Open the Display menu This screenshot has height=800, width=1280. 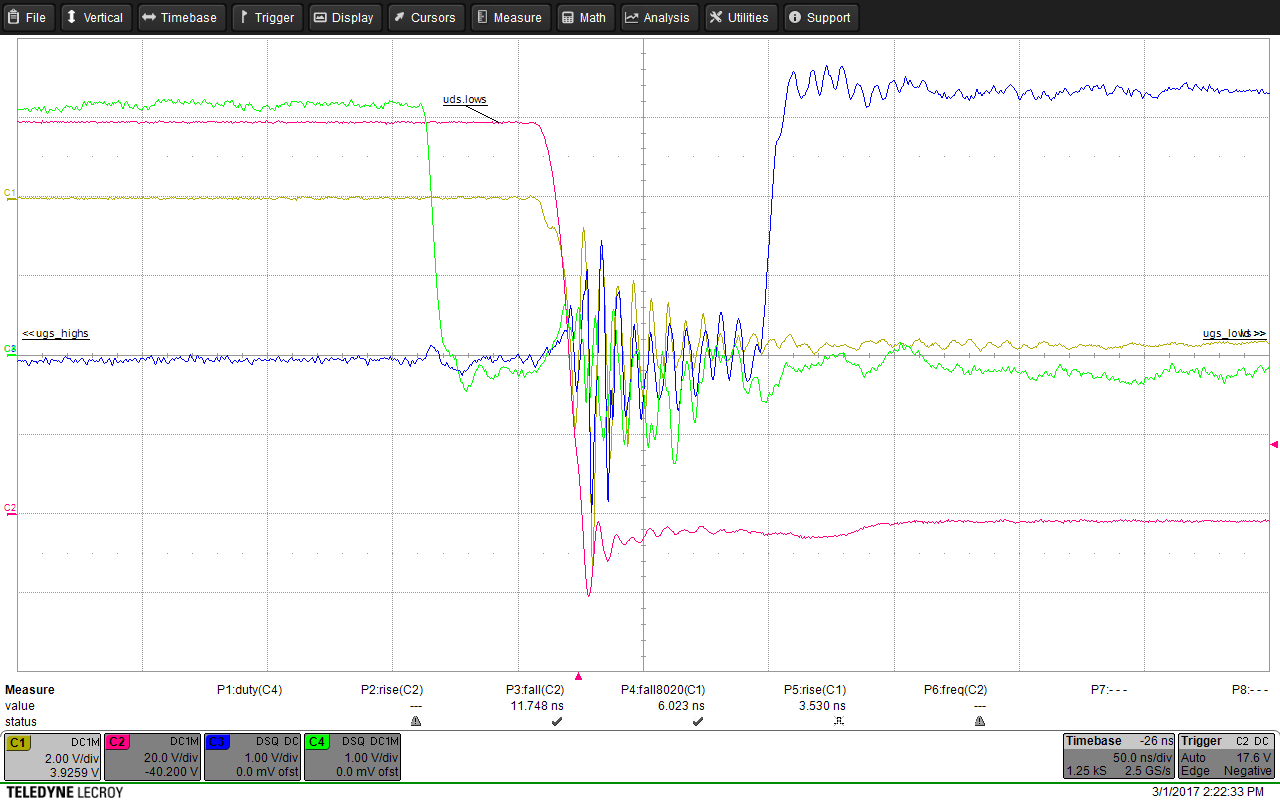pyautogui.click(x=345, y=17)
